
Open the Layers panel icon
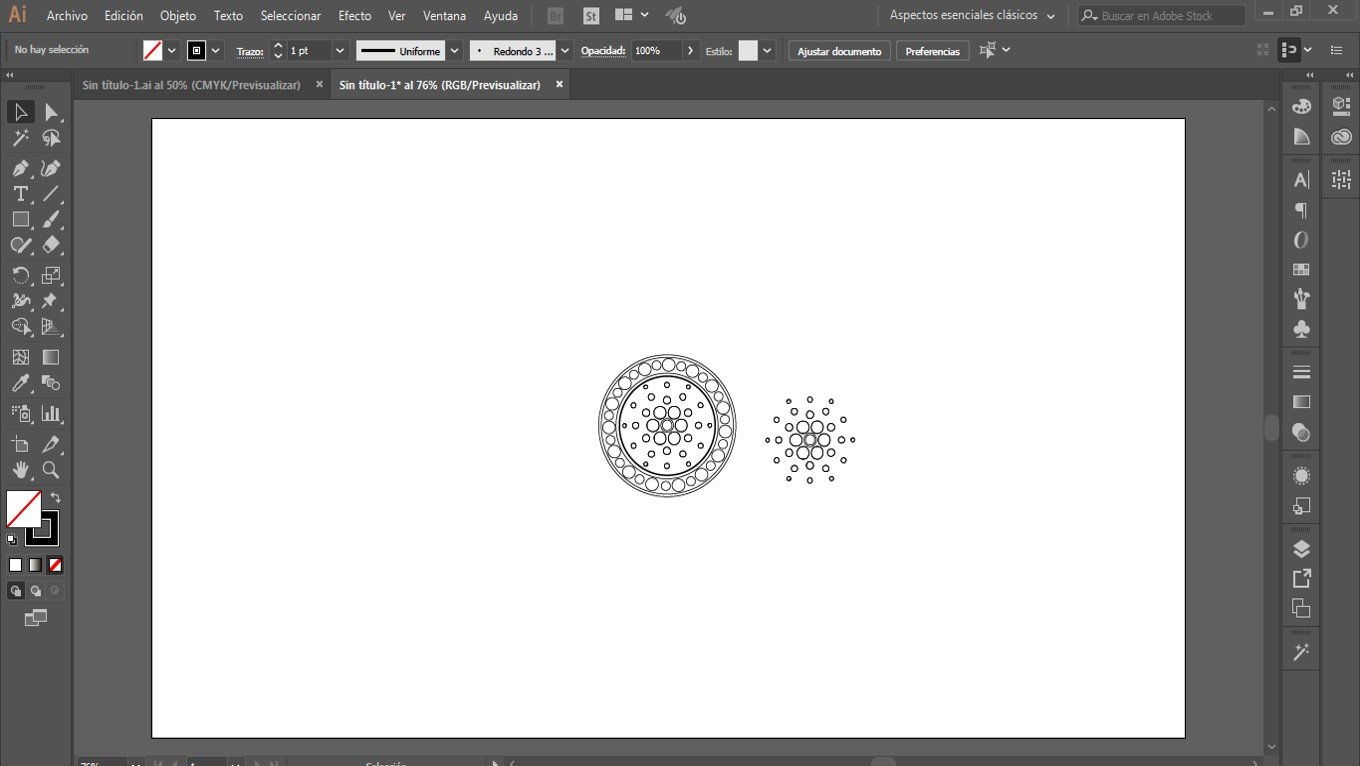pyautogui.click(x=1301, y=548)
